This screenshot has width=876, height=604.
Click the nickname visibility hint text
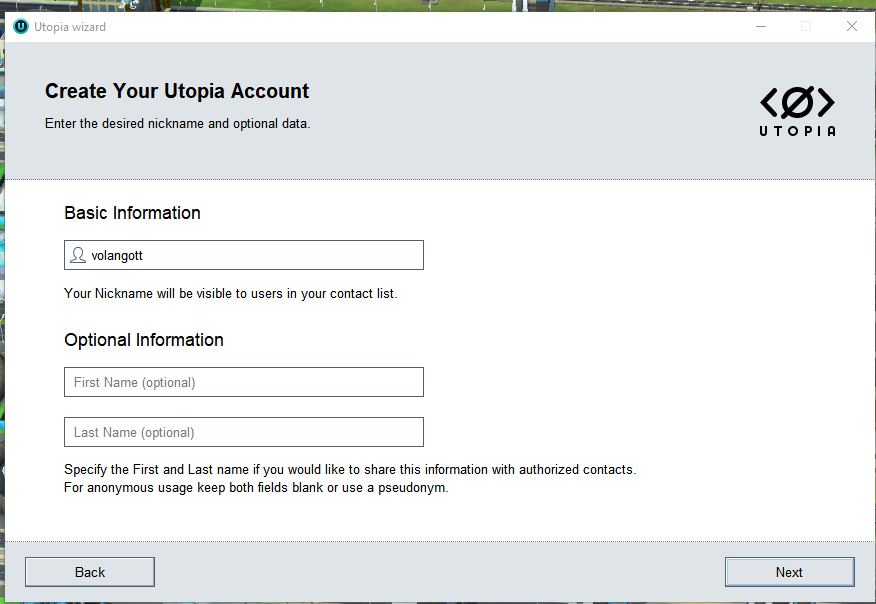(230, 294)
